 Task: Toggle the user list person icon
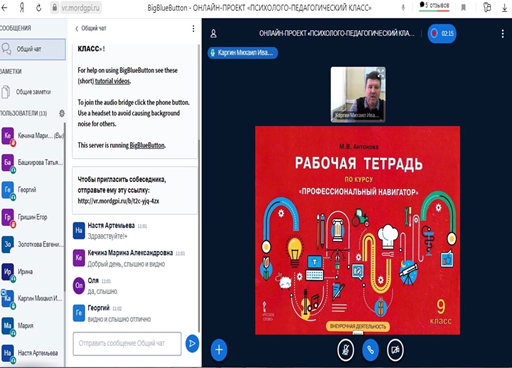[x=214, y=34]
